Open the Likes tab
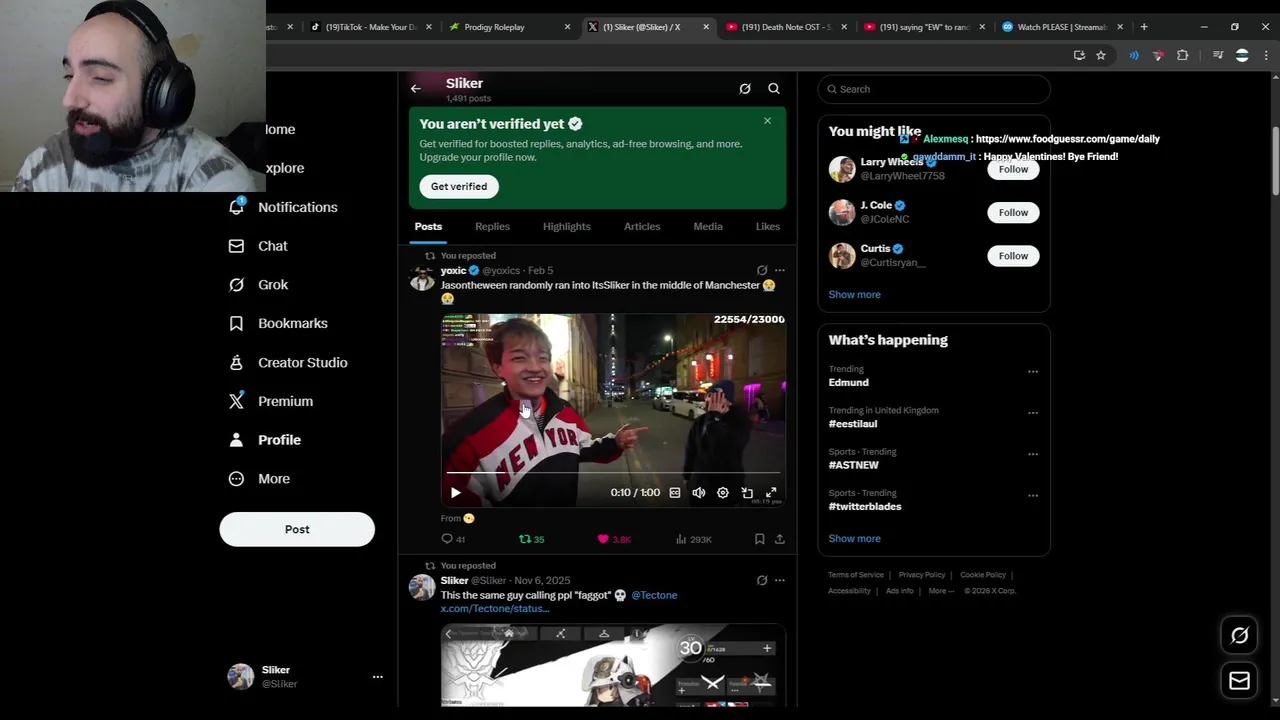 tap(768, 226)
